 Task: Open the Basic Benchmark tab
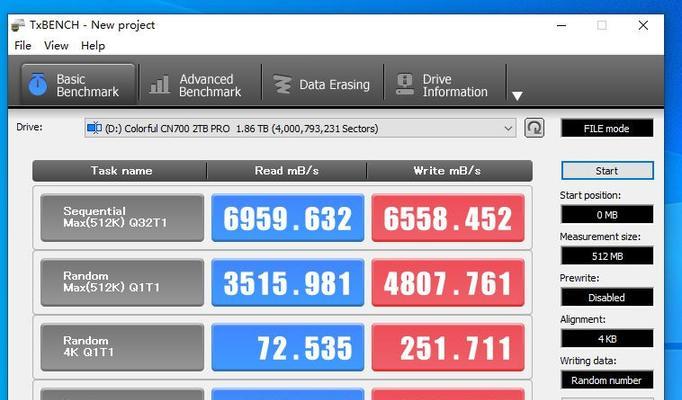[x=78, y=85]
